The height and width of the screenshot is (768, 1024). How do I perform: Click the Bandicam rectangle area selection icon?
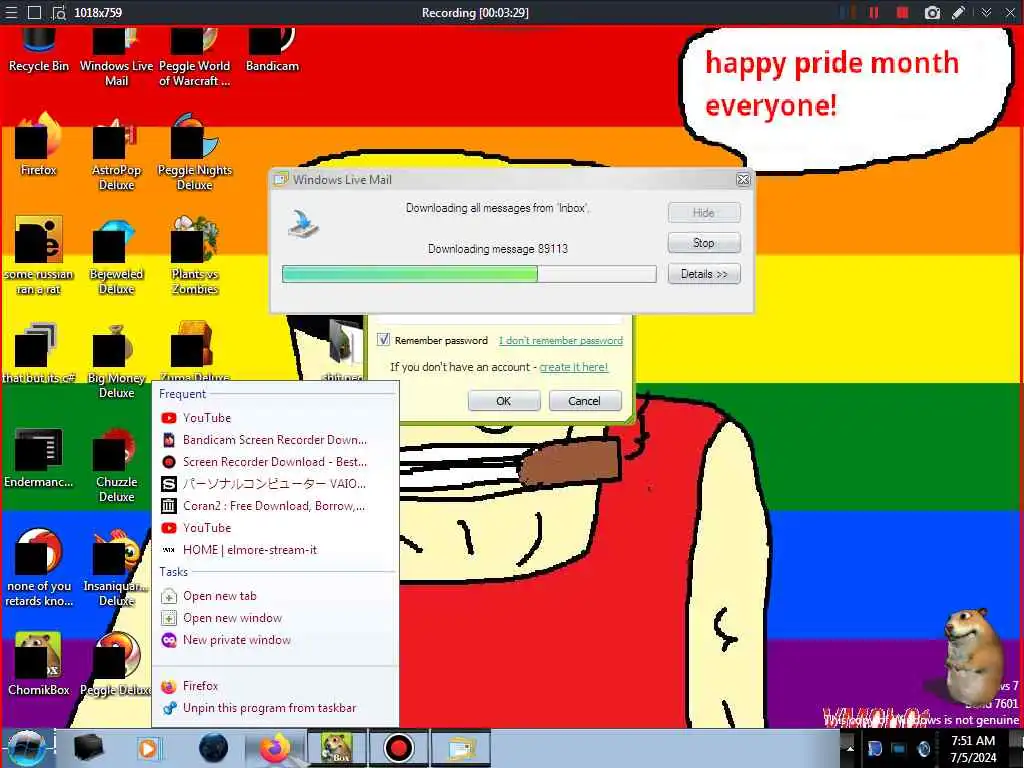pos(35,12)
